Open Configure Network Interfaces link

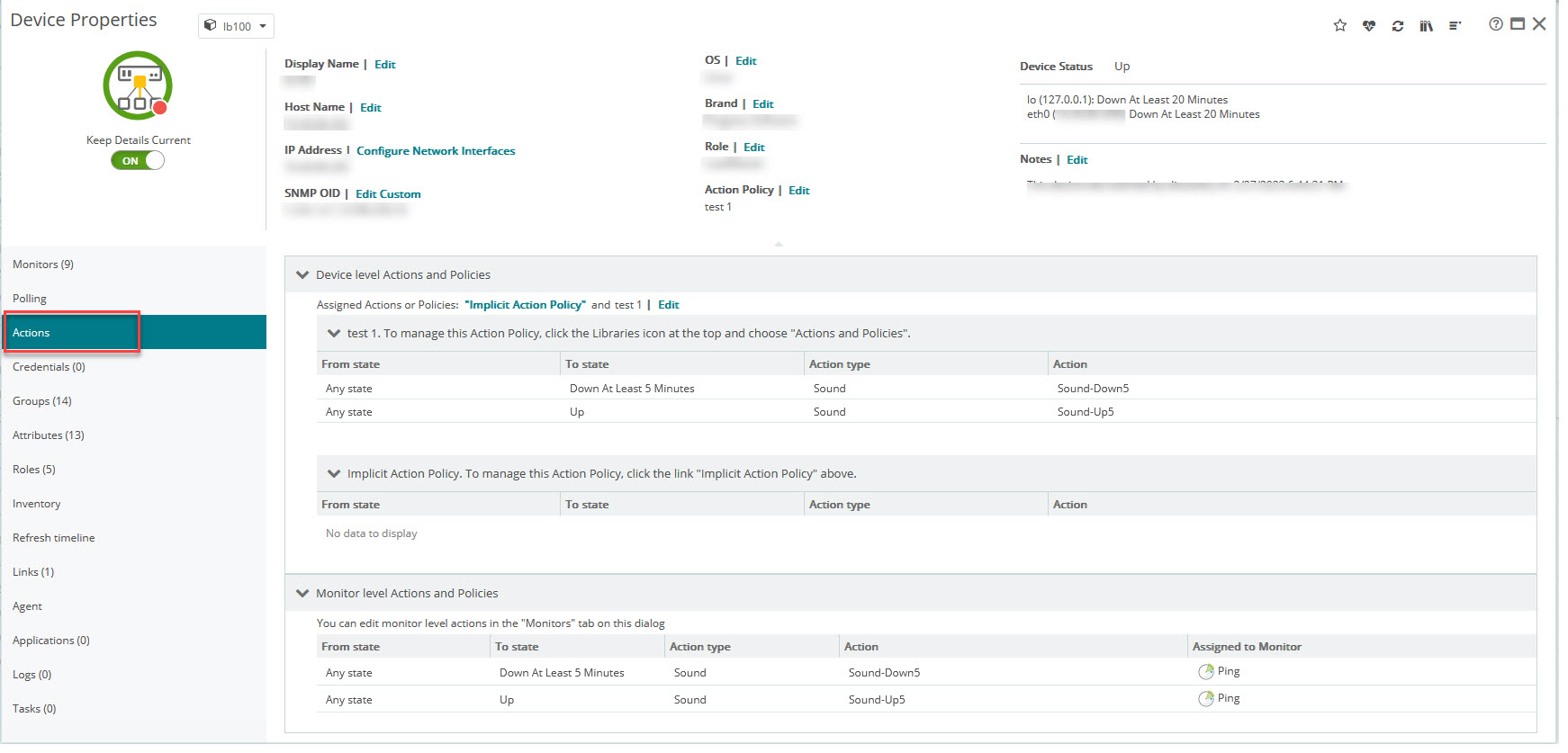(436, 151)
